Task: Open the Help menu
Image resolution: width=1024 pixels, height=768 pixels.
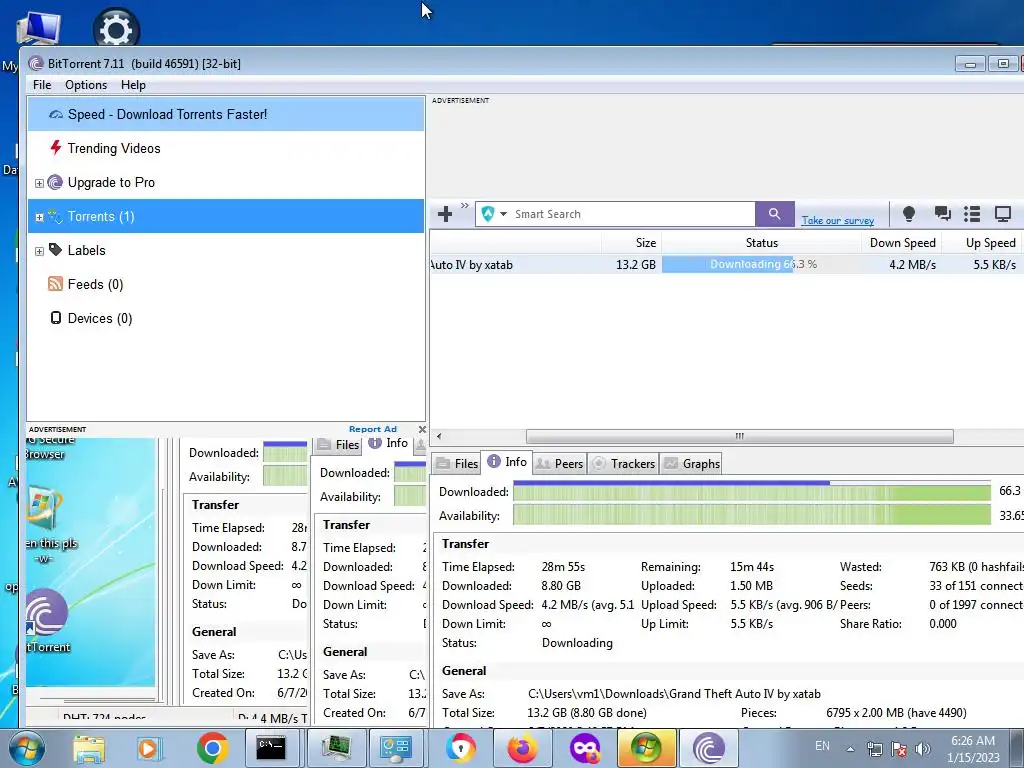Action: point(133,85)
